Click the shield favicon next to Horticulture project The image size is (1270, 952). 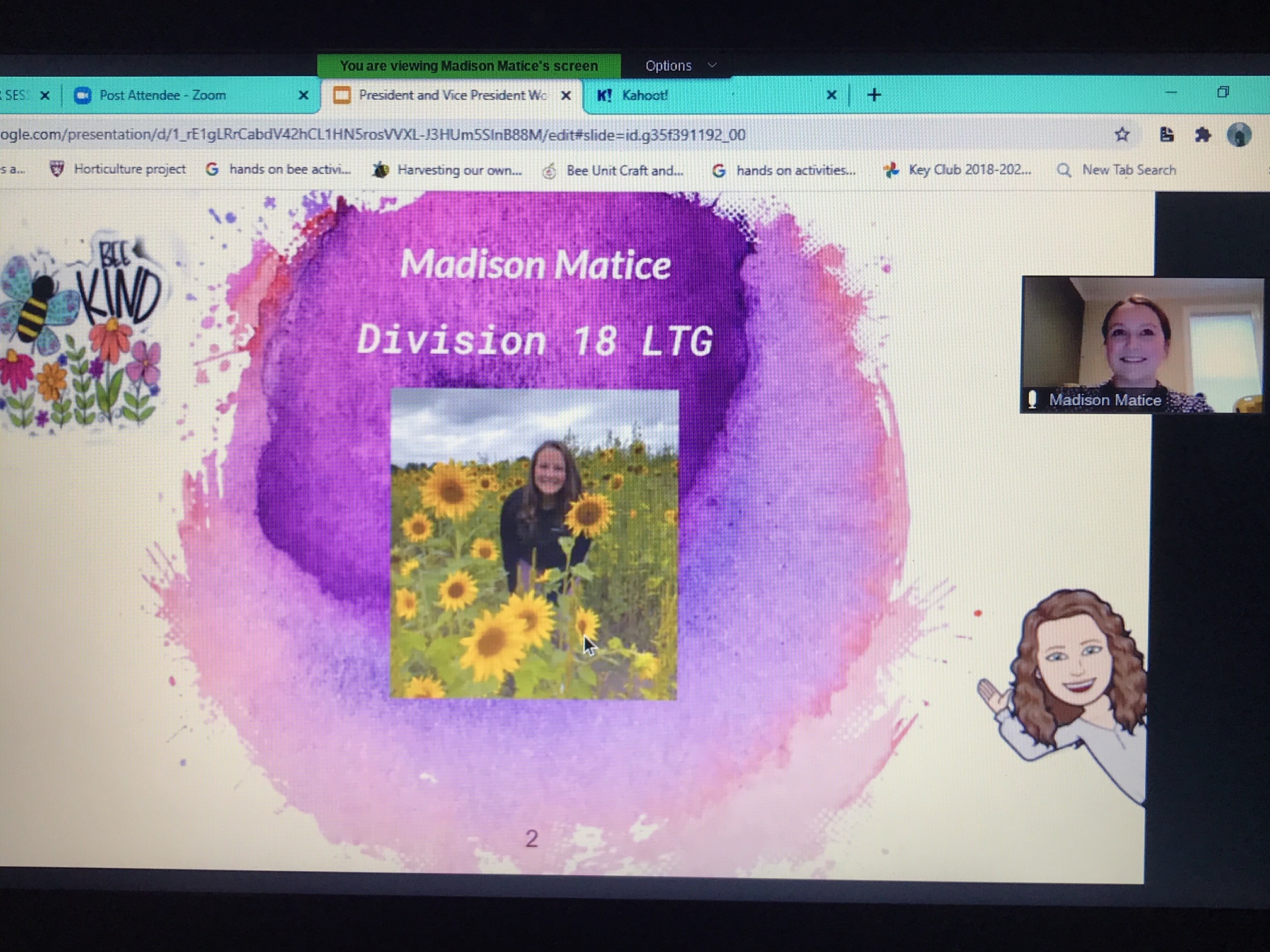click(x=56, y=169)
